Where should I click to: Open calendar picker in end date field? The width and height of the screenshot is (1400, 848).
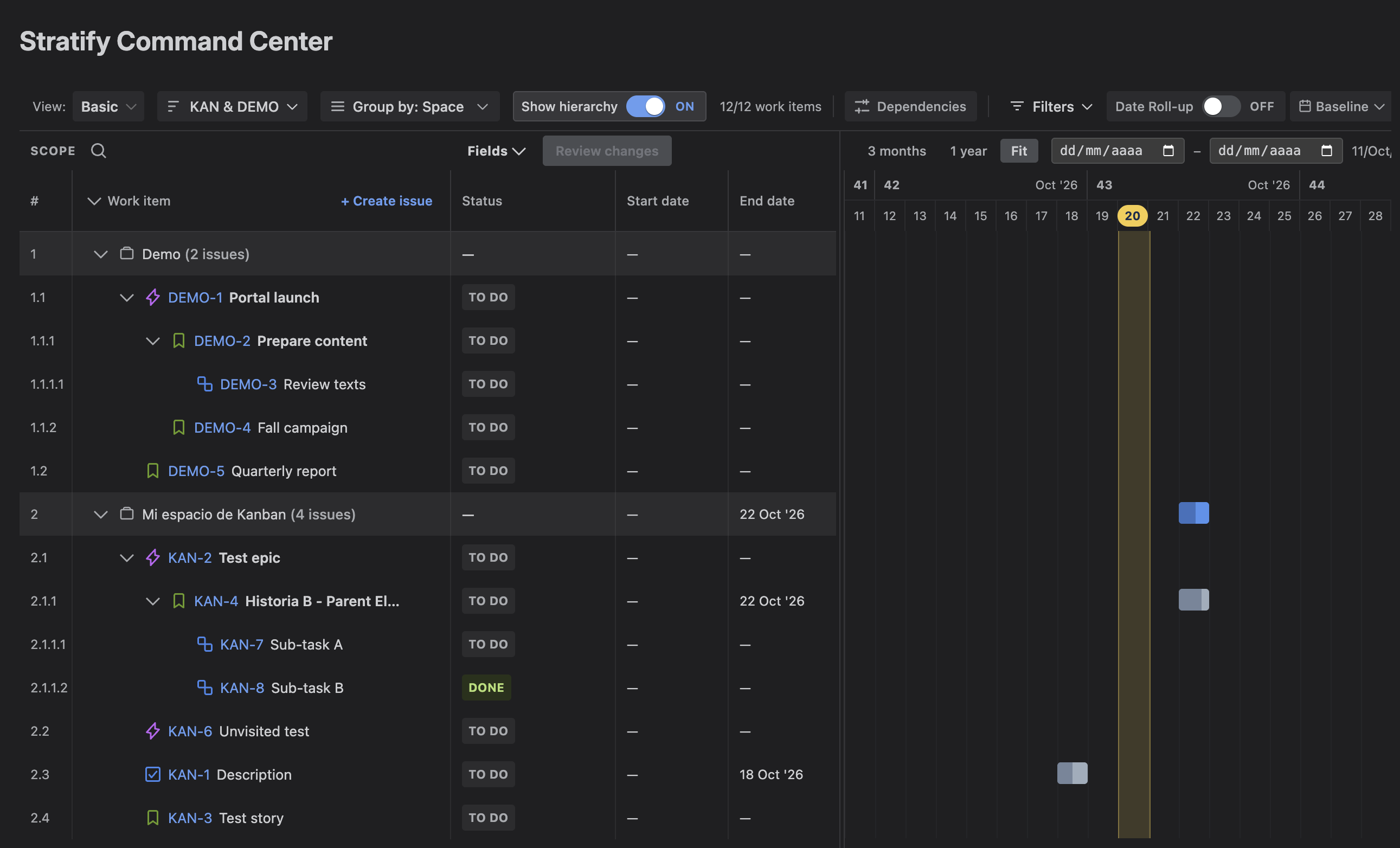[1327, 151]
